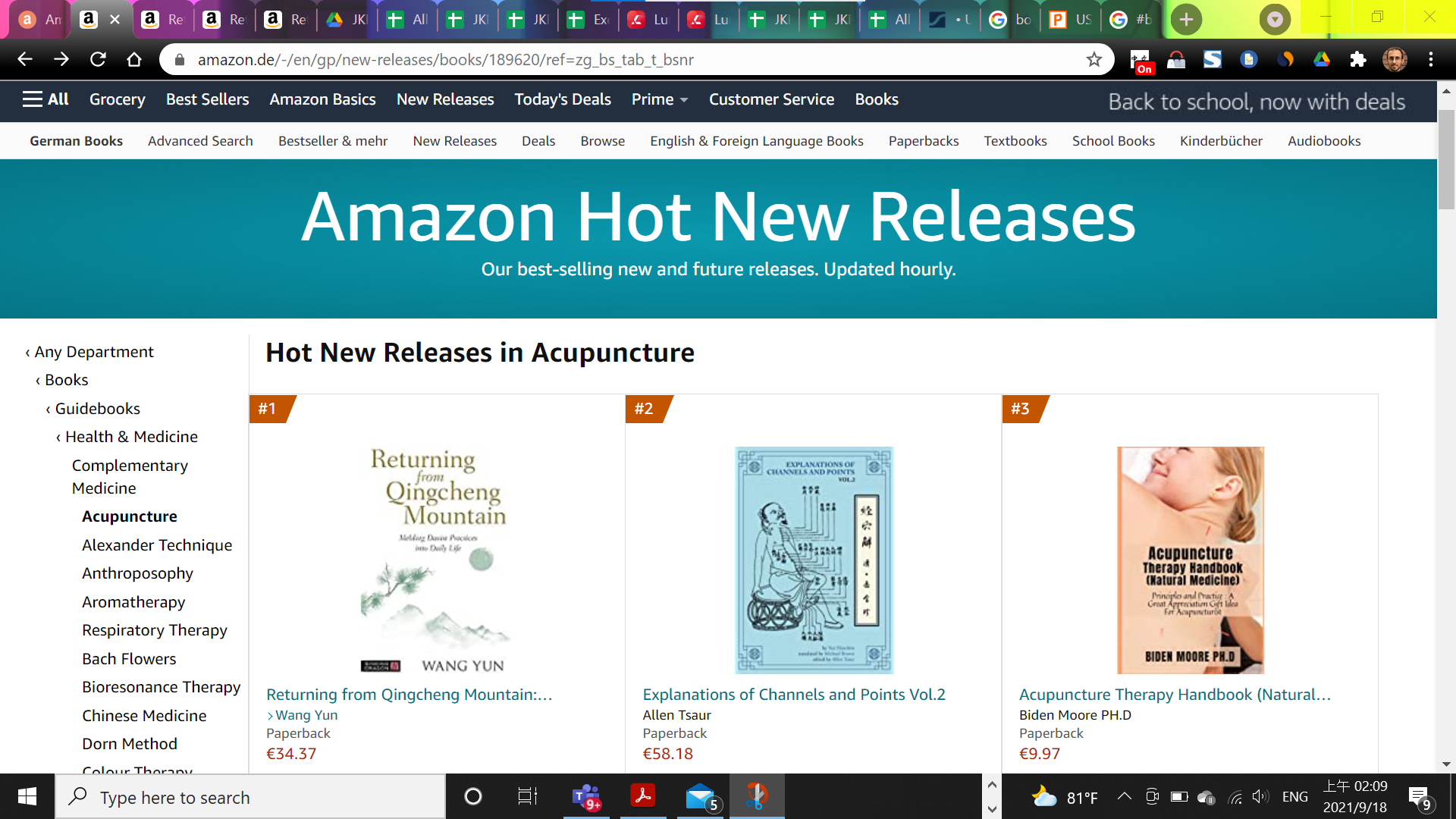Open the Chrome extensions puzzle icon
Screen dimensions: 1456x819
(x=1357, y=59)
